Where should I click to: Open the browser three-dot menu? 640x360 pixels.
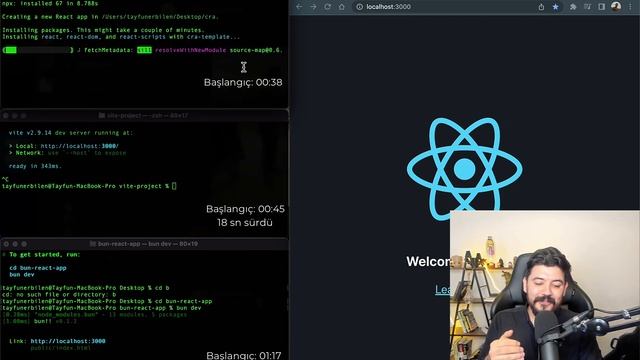[631, 7]
